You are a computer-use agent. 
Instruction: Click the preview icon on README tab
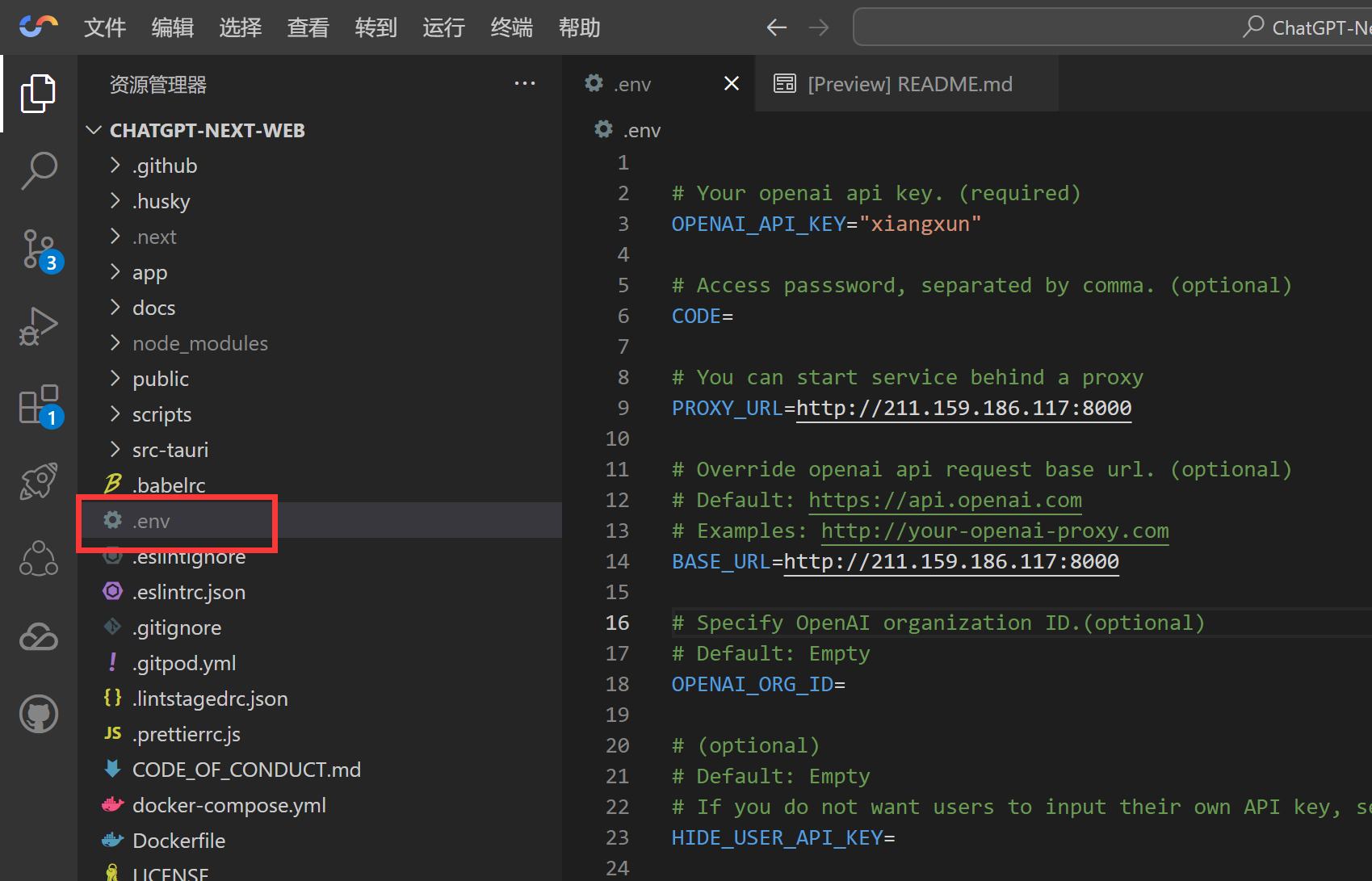[x=785, y=83]
